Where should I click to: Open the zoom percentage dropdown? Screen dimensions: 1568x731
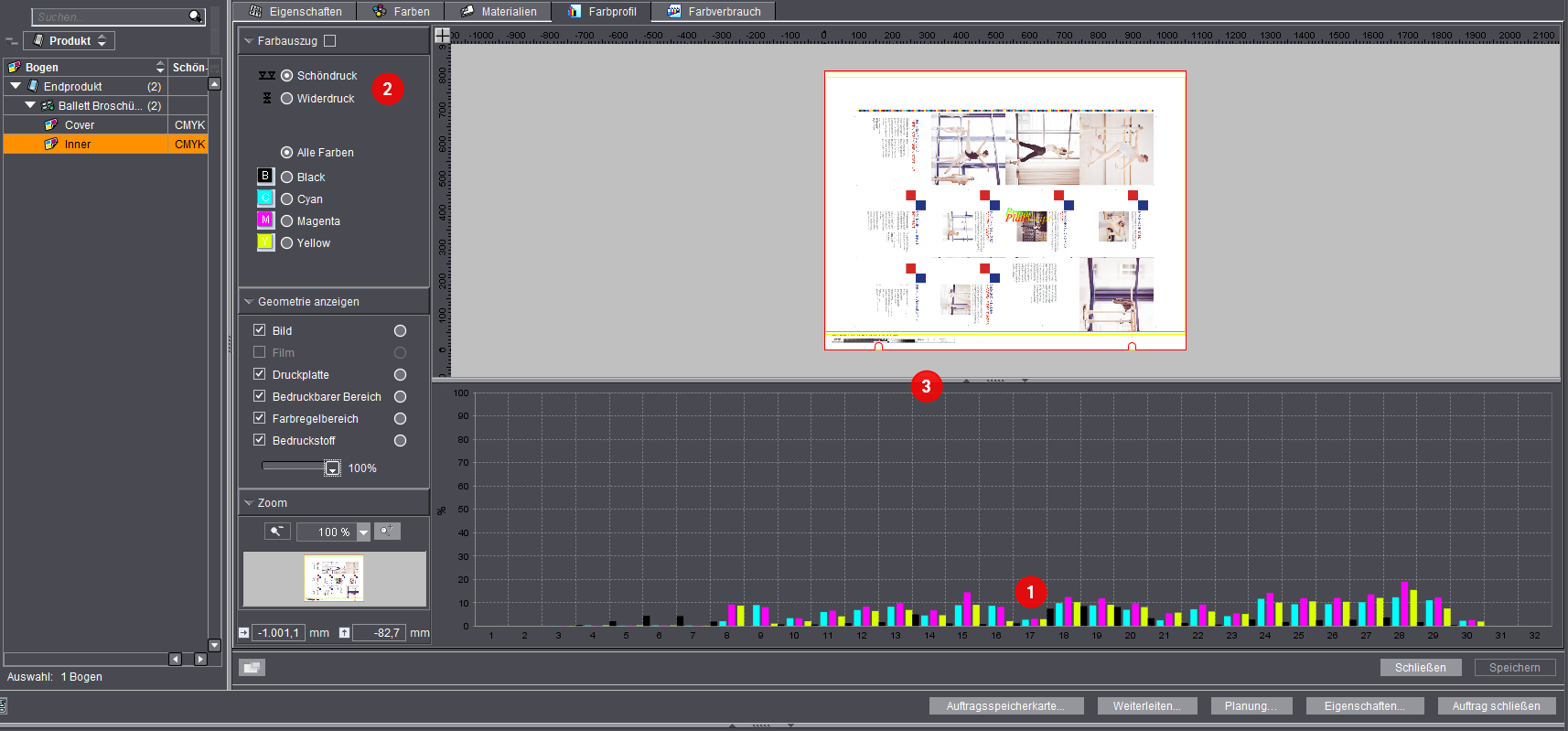(x=363, y=532)
